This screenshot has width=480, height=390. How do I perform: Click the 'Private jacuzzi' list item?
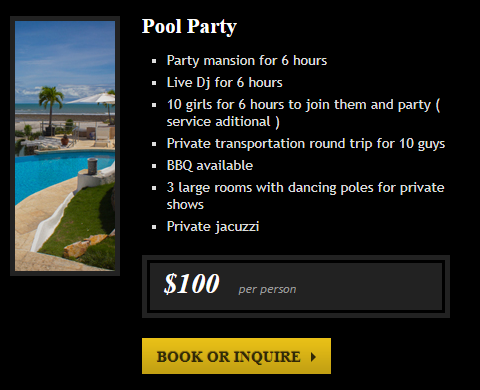[x=213, y=227]
